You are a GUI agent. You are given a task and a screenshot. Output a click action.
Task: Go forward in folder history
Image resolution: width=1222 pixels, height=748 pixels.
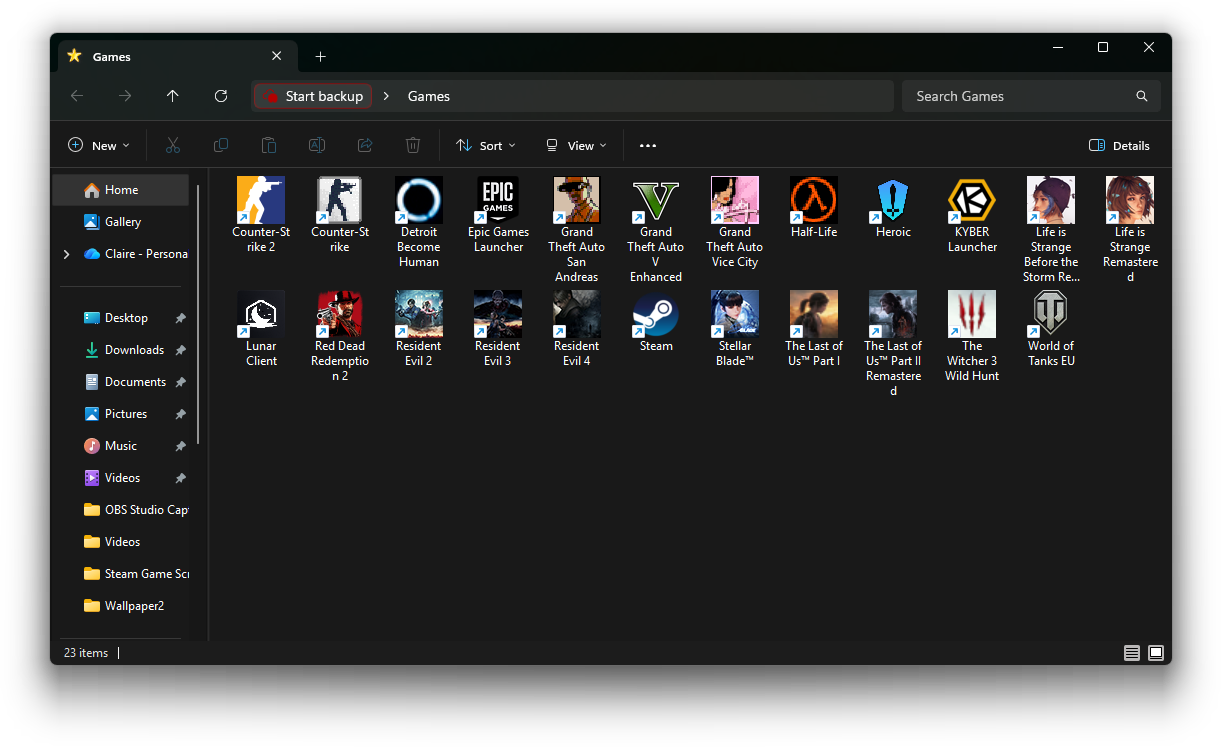click(x=125, y=96)
